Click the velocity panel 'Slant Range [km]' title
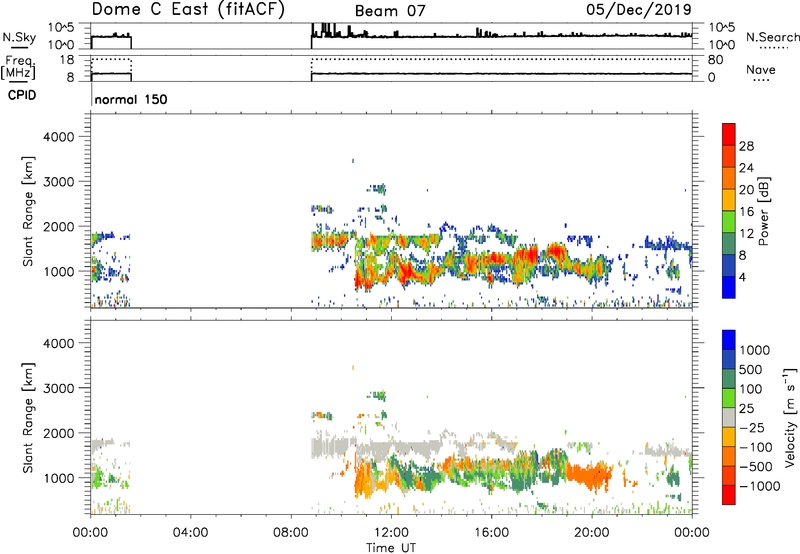 tap(28, 418)
